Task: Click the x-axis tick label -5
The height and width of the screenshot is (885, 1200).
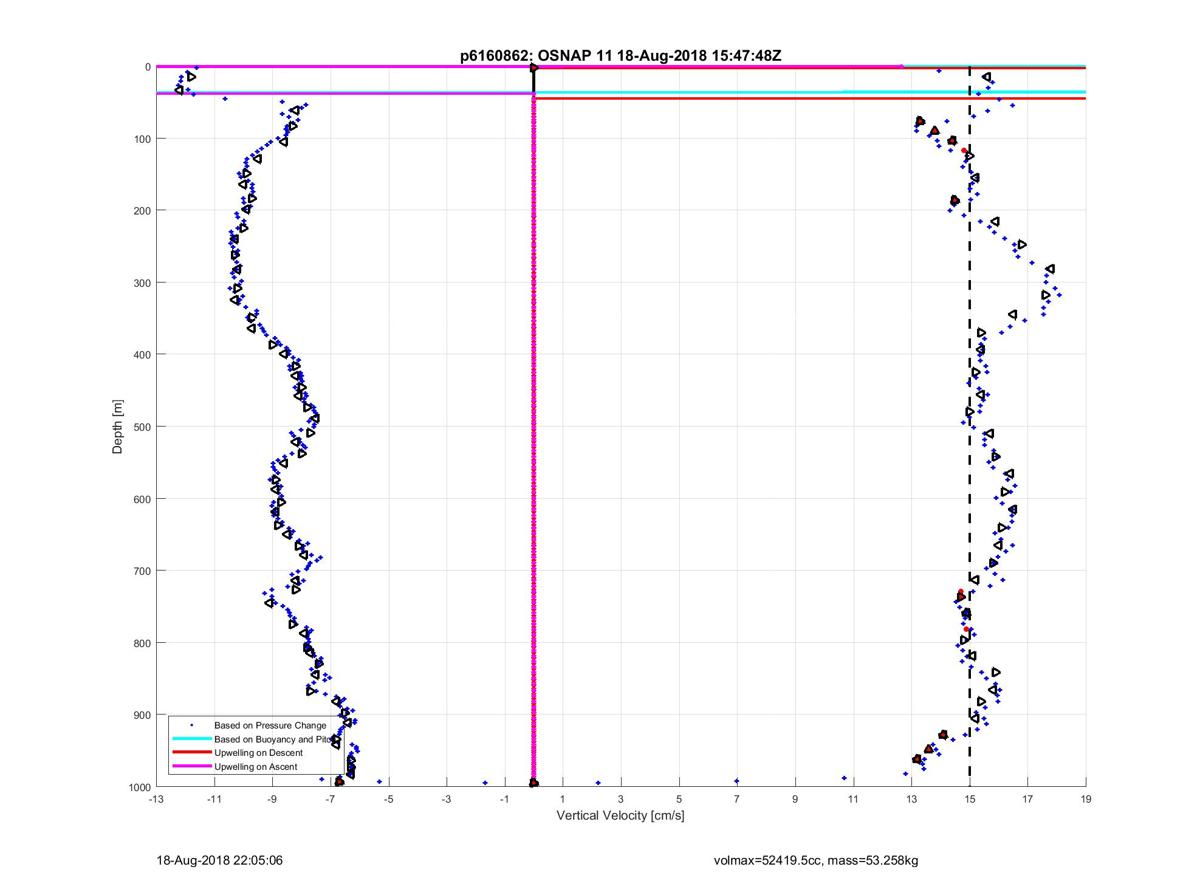Action: (388, 799)
